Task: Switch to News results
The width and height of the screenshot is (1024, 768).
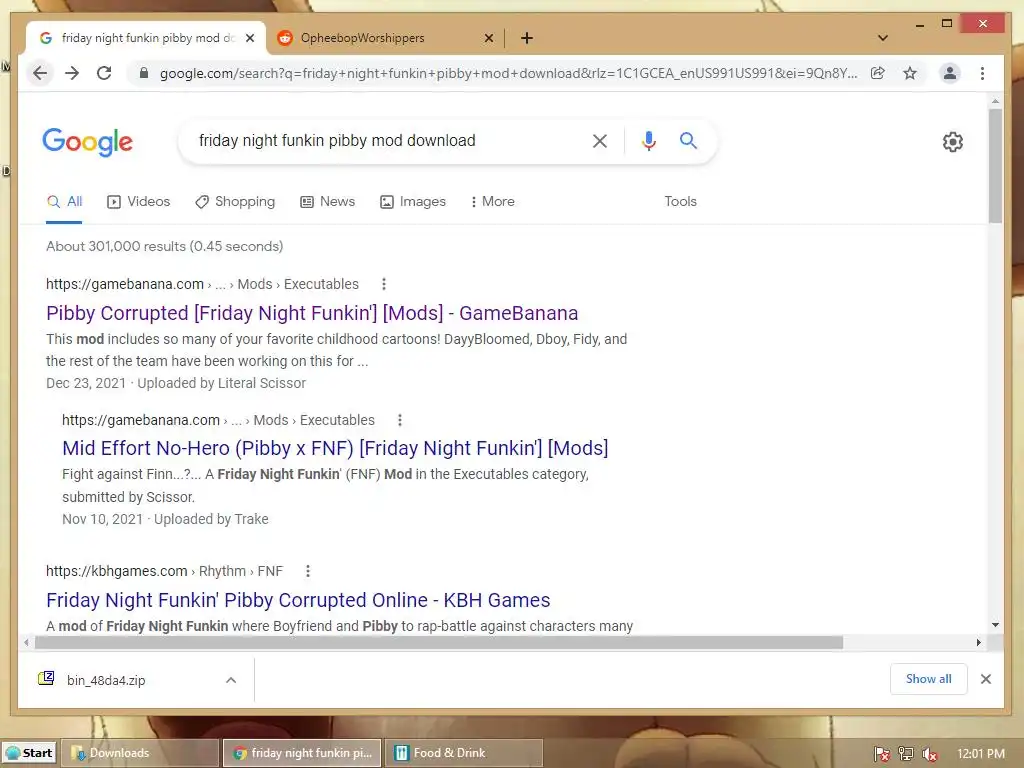Action: tap(327, 202)
